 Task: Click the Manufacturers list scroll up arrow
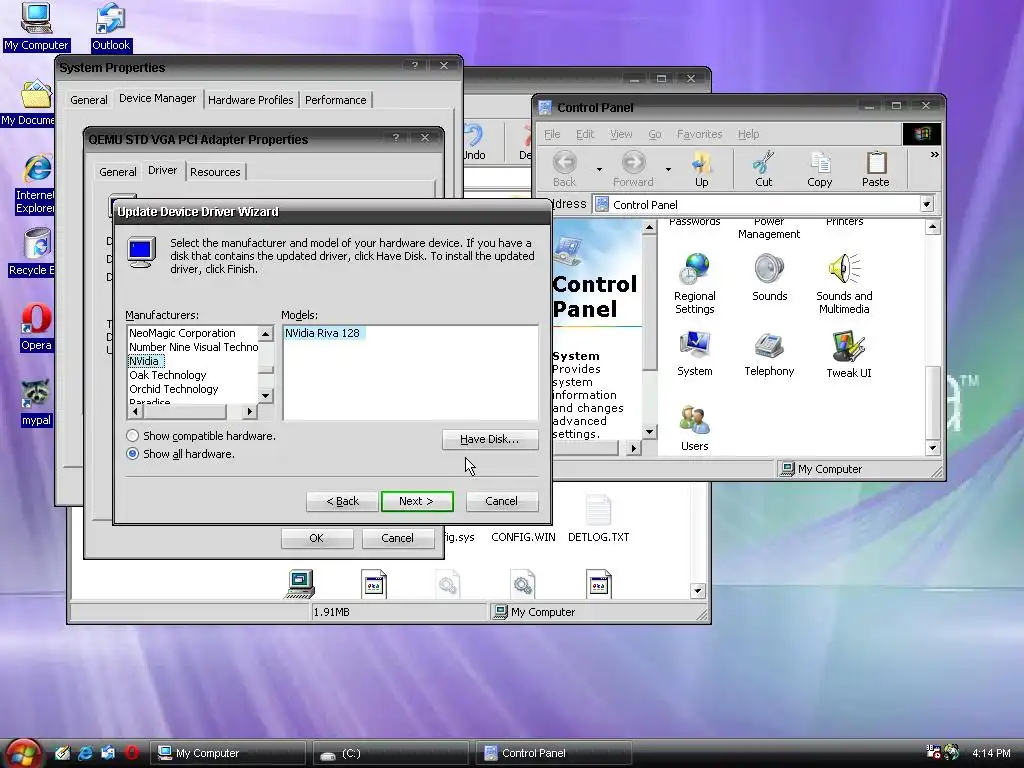click(266, 334)
